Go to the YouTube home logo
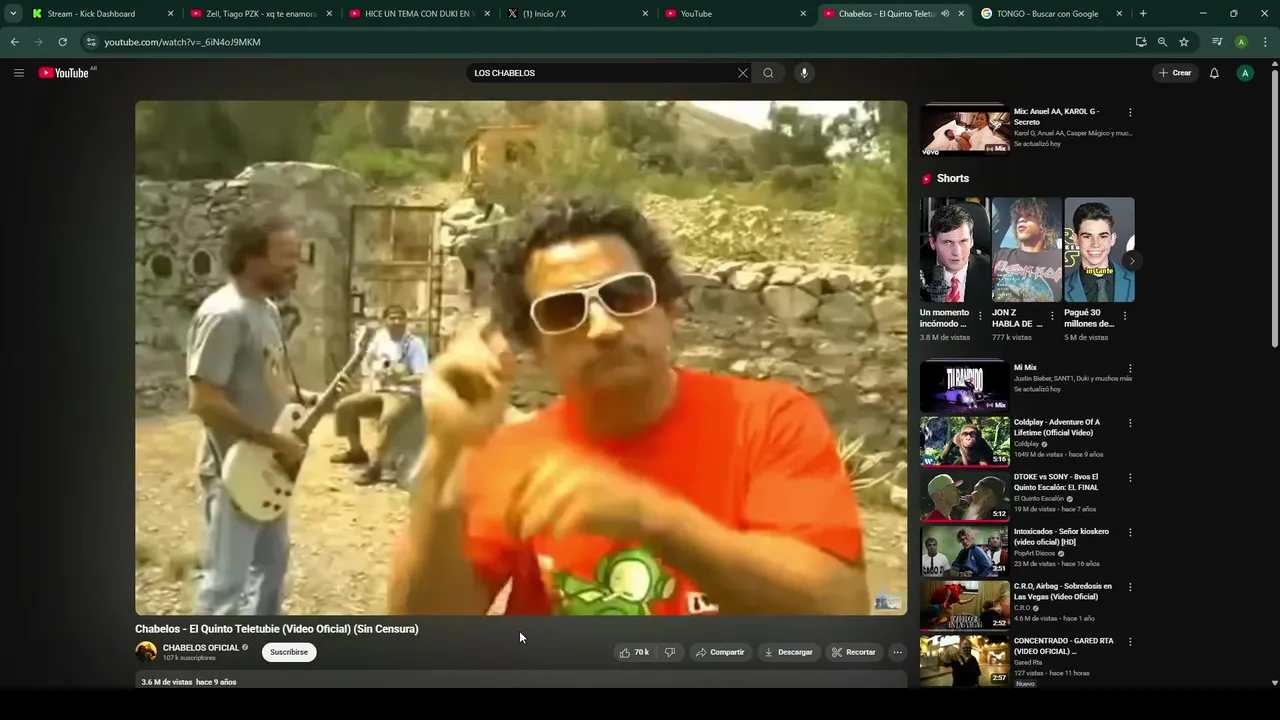Image resolution: width=1280 pixels, height=720 pixels. tap(64, 73)
